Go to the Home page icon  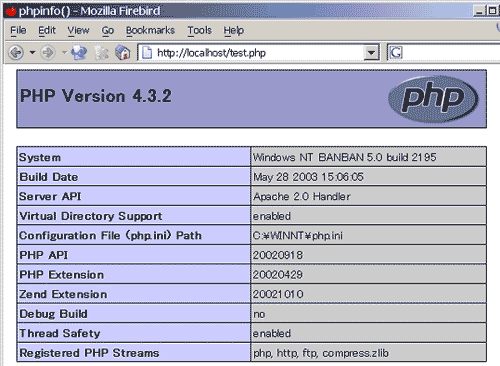click(x=123, y=53)
